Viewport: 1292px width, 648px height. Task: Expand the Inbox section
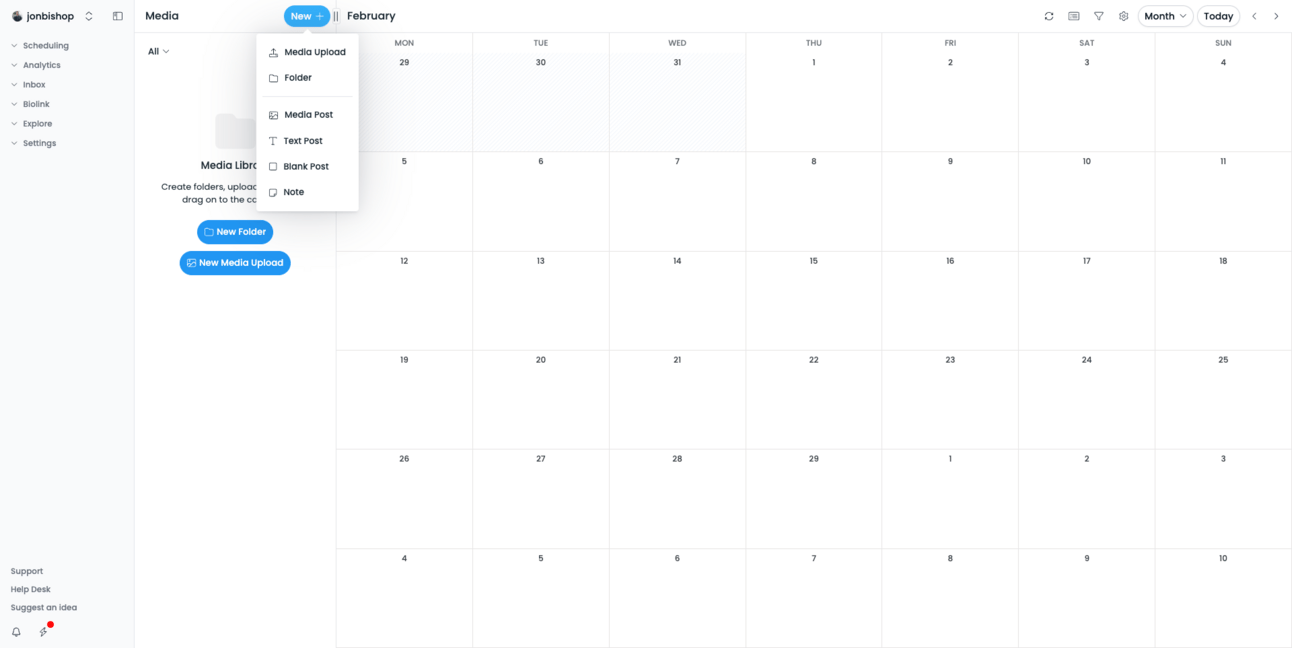coord(34,85)
